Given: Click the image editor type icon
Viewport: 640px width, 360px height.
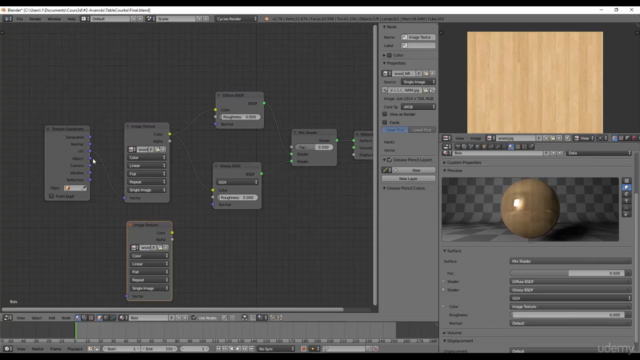Looking at the screenshot, I should 447,138.
